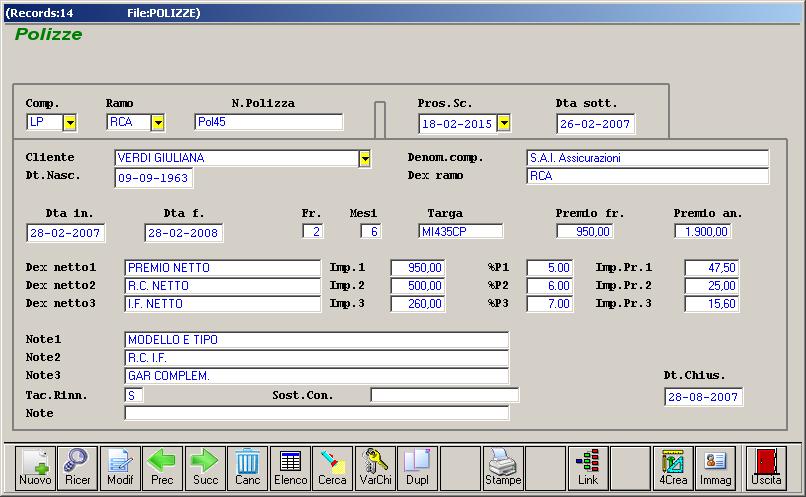Advance to the next record with Succ
The height and width of the screenshot is (497, 806).
coord(205,468)
